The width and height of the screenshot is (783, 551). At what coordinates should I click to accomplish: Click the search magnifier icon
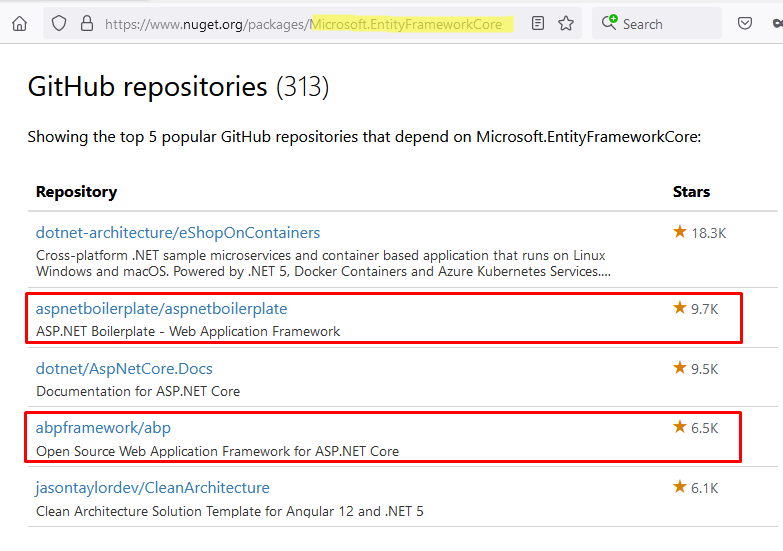609,22
